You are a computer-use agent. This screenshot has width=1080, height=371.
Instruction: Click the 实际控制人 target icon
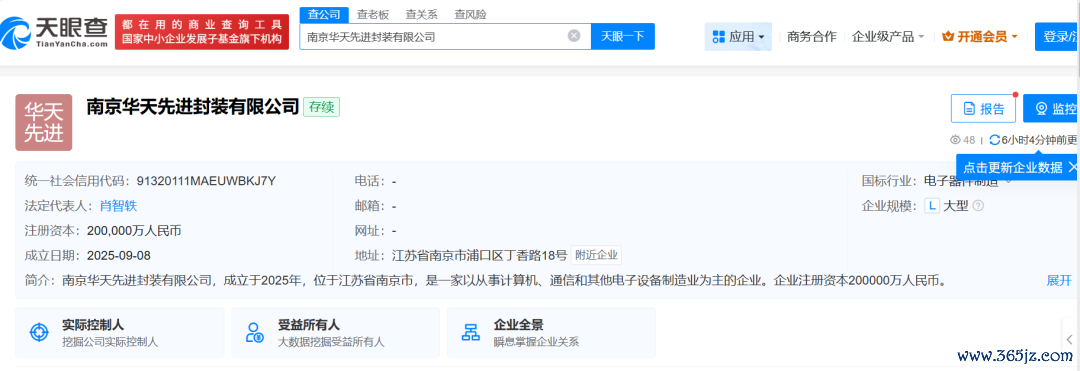tap(39, 332)
